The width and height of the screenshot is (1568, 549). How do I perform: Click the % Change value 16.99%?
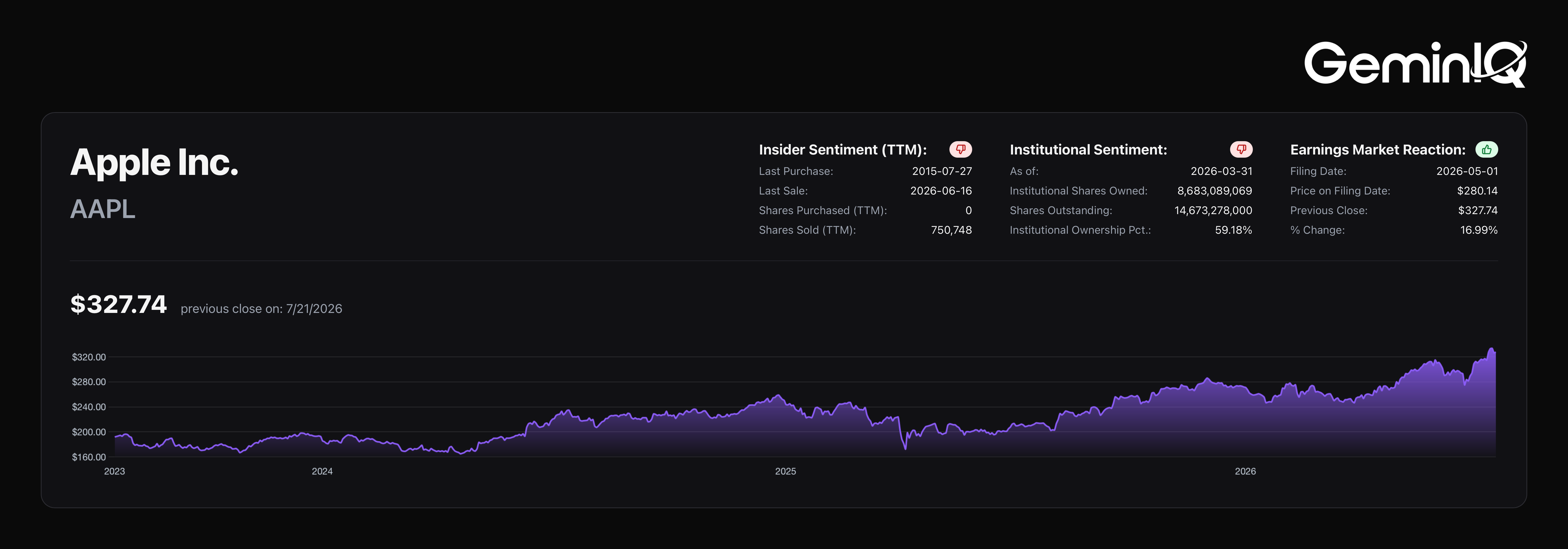click(1479, 230)
